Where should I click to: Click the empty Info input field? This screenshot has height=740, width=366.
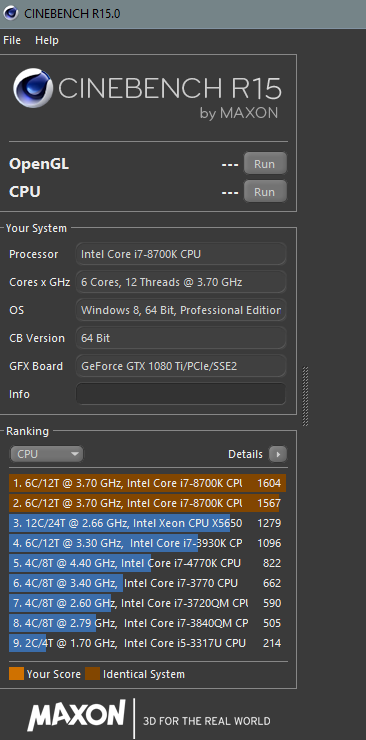(181, 394)
